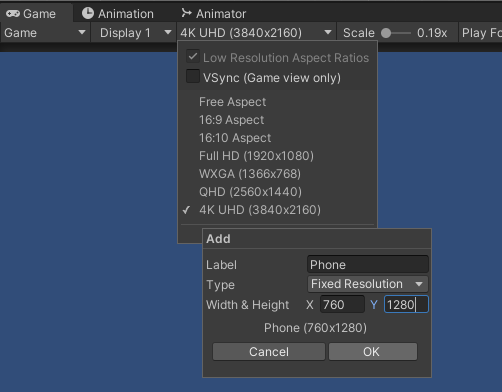The image size is (502, 392).
Task: Click the Animator tab state-machine icon
Action: click(x=186, y=13)
